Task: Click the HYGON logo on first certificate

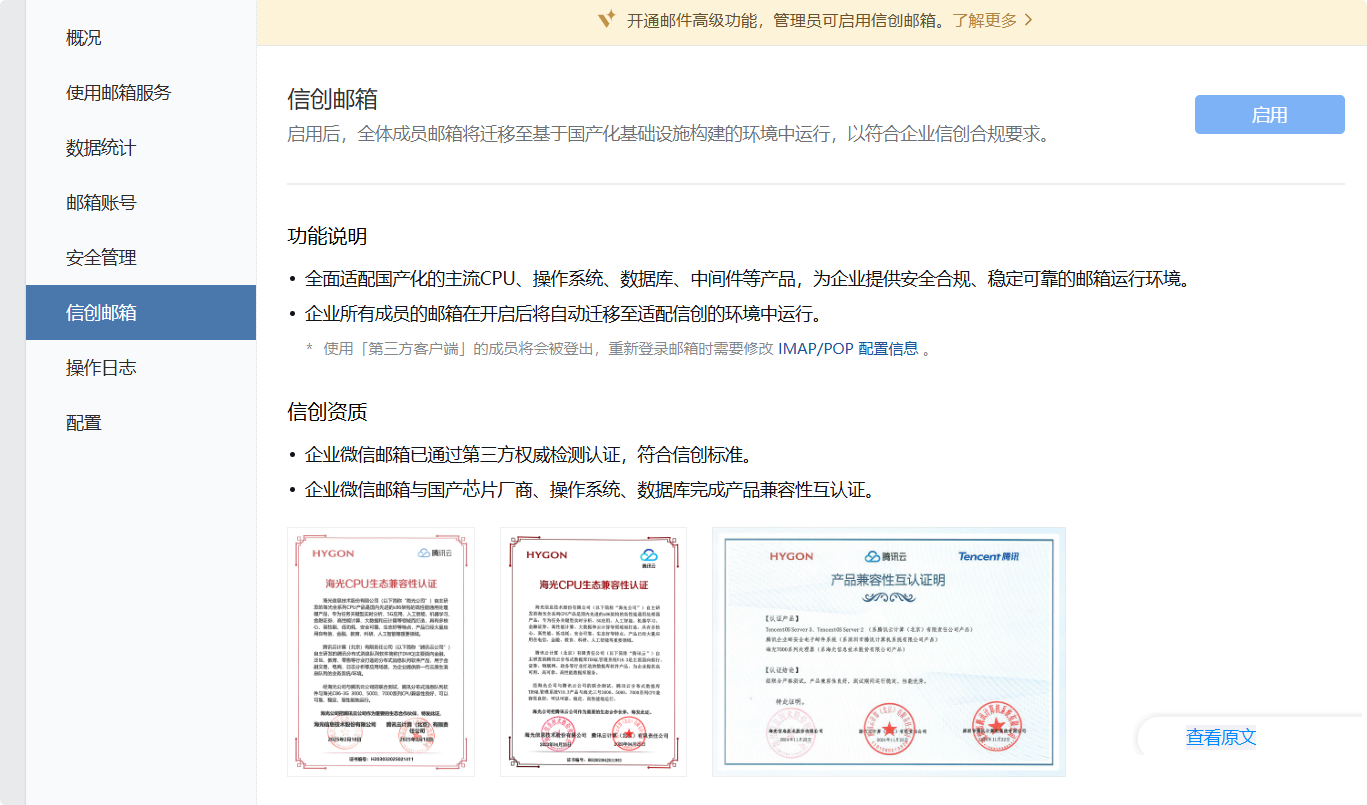Action: pos(334,554)
